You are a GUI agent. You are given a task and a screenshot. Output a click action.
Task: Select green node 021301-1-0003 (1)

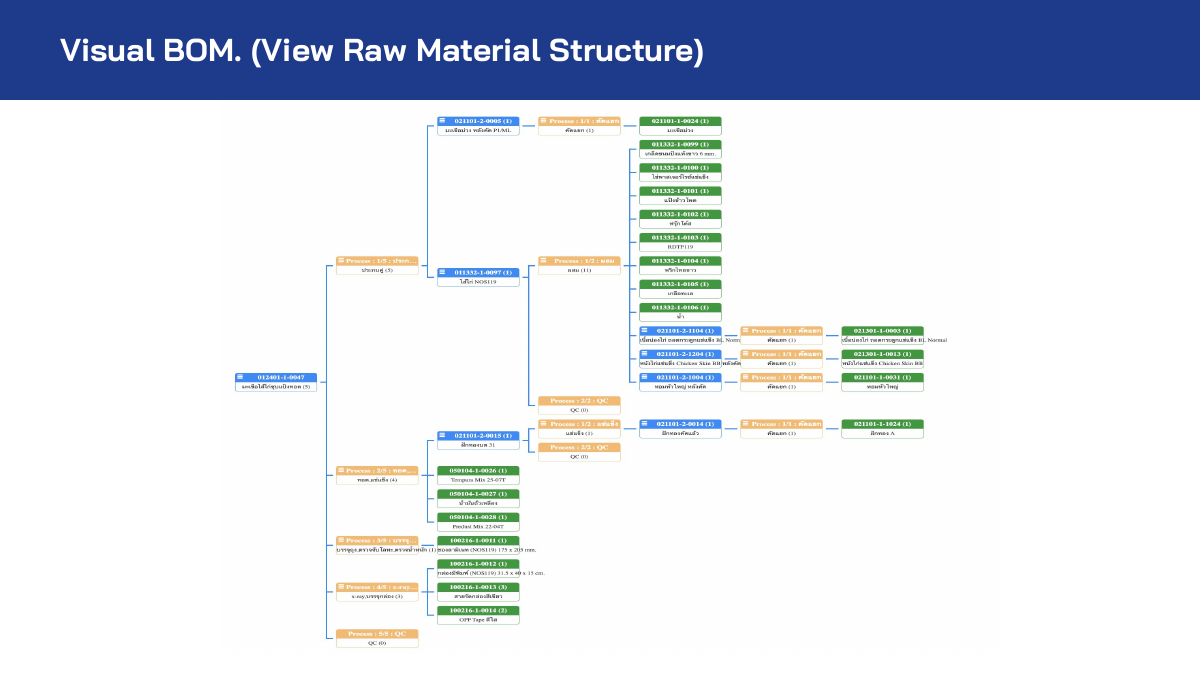882,335
